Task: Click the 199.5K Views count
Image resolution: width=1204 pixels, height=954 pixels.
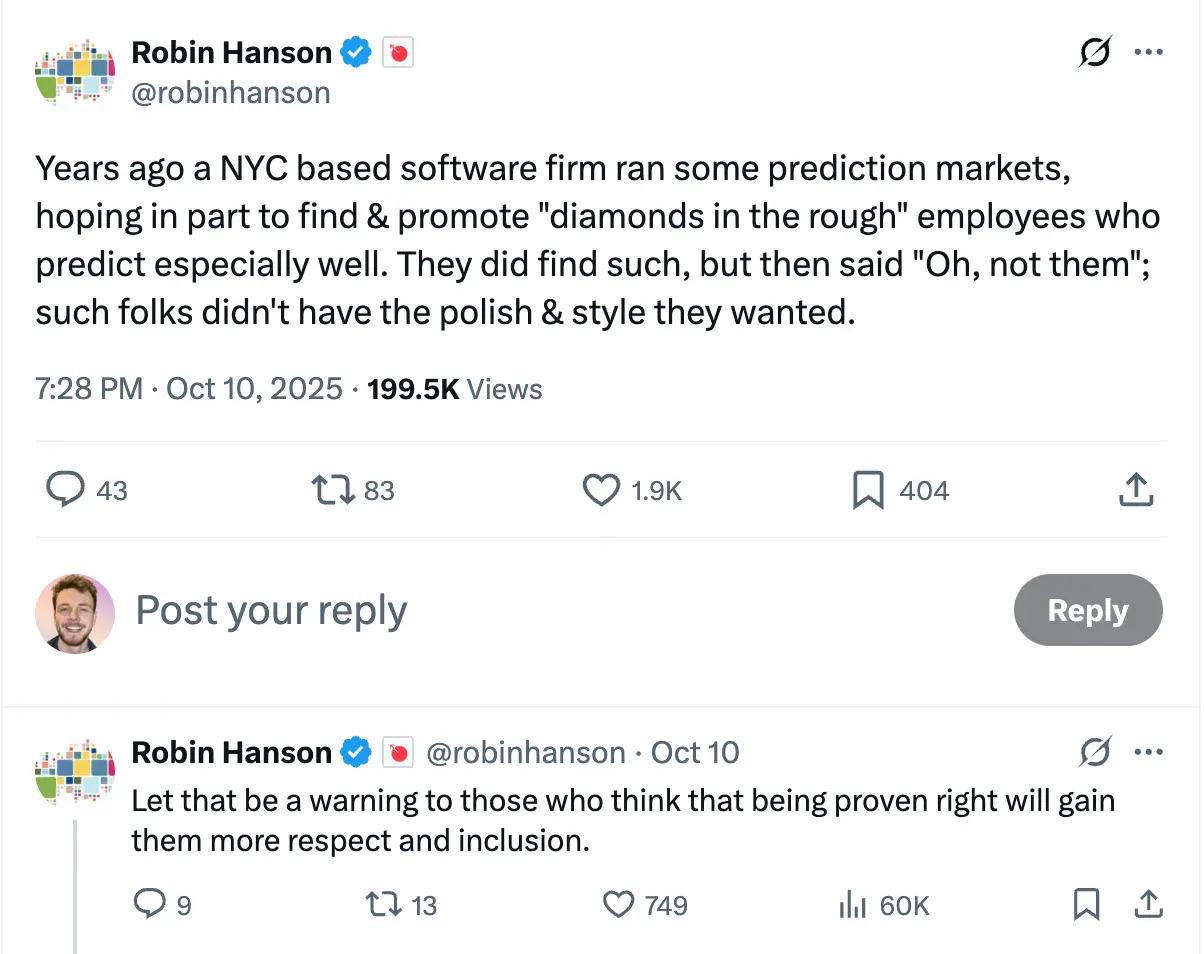Action: click(455, 389)
